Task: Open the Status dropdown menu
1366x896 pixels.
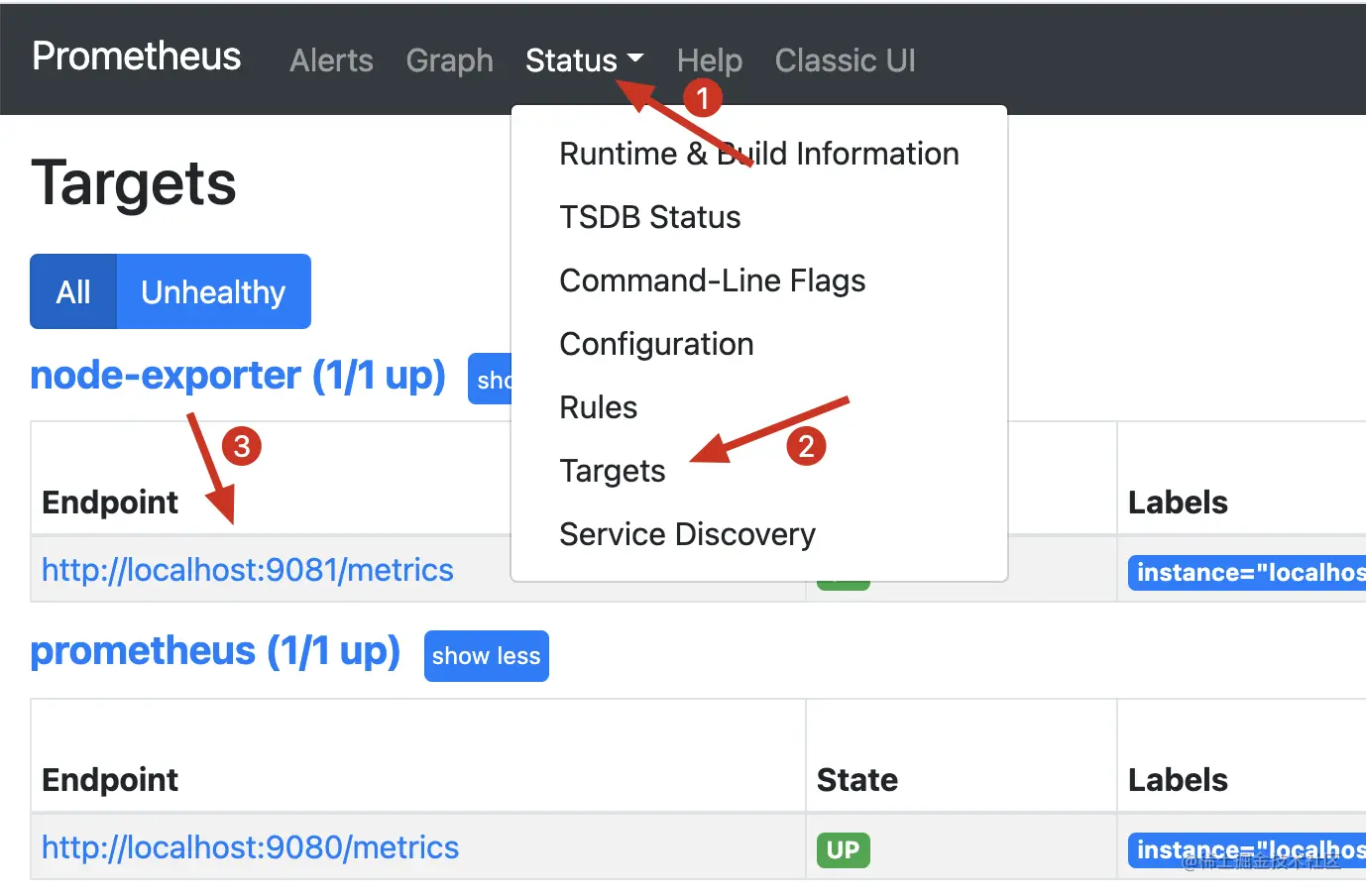Action: point(584,60)
